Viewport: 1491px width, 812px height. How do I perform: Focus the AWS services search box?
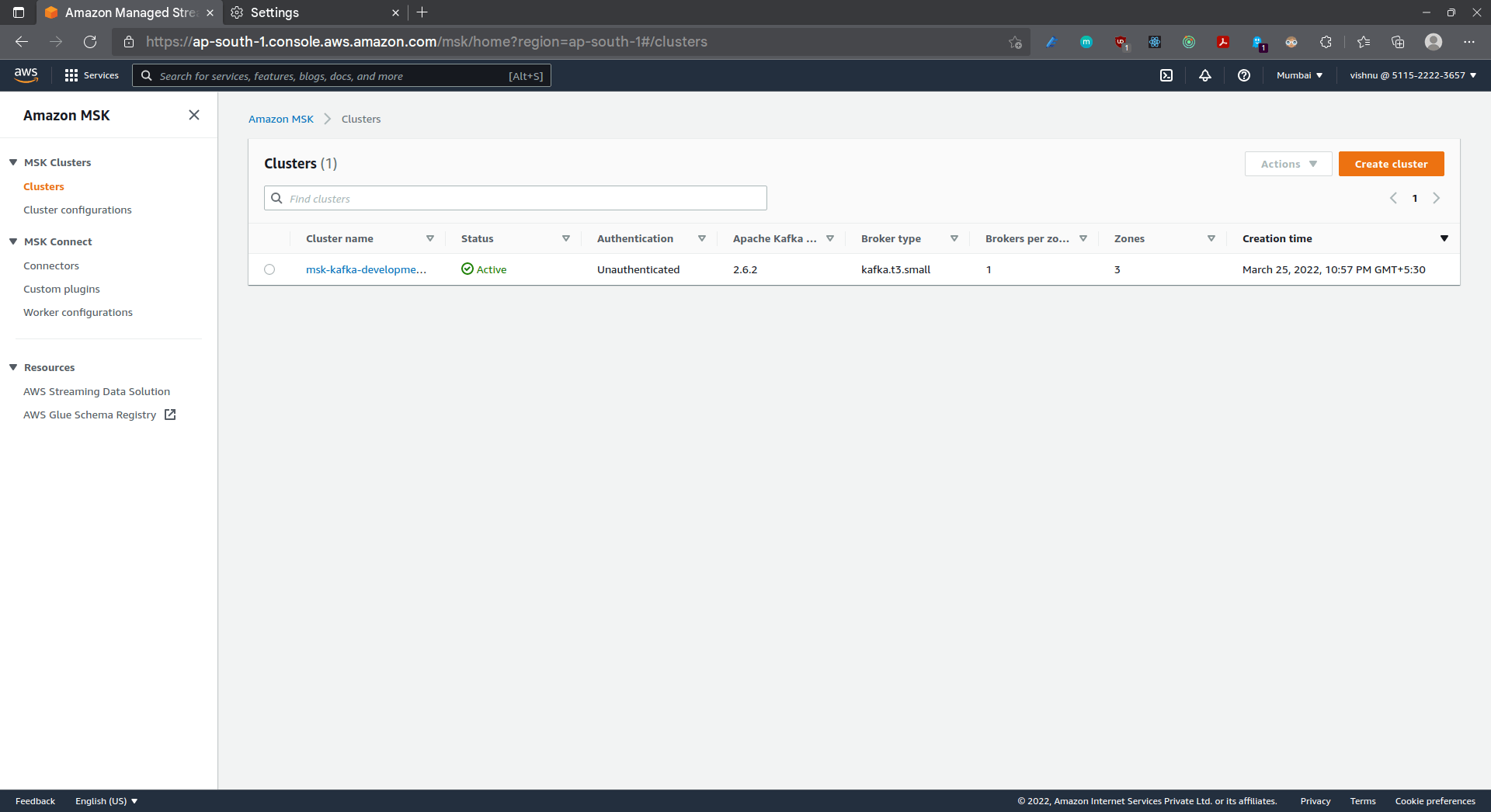[x=342, y=75]
